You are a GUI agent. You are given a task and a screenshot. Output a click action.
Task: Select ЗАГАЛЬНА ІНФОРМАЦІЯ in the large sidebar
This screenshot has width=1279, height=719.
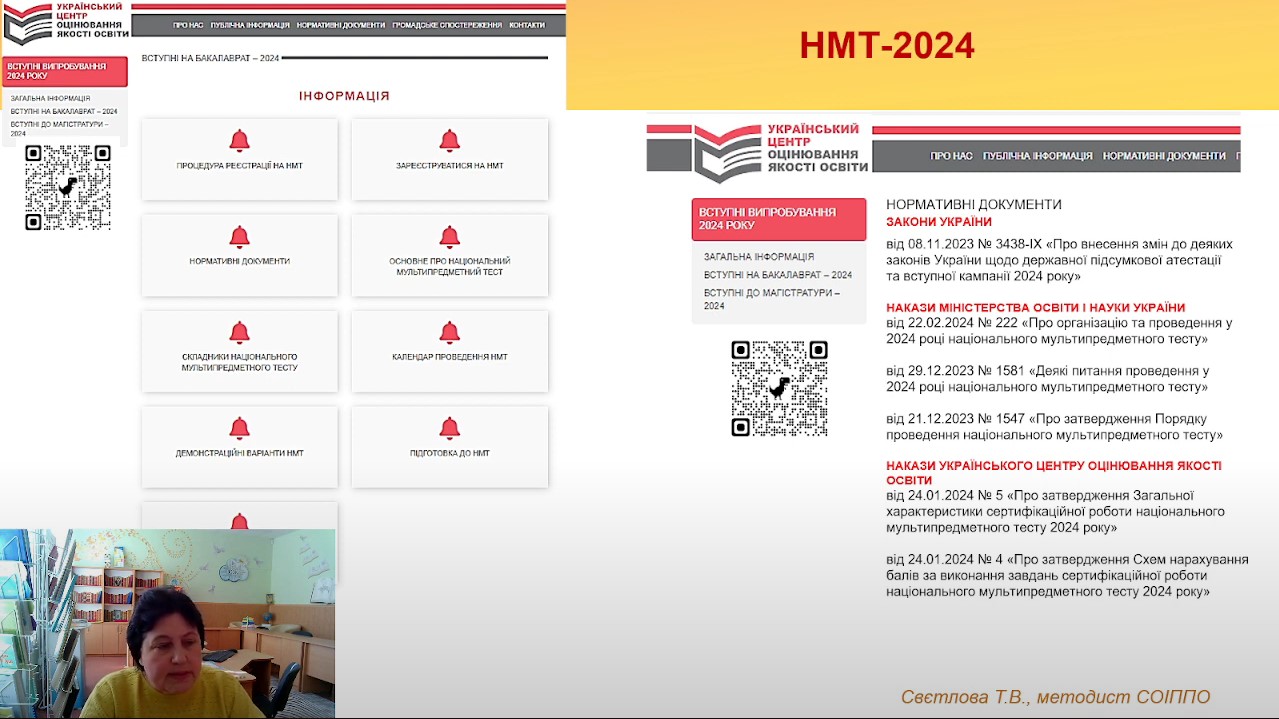[x=759, y=257]
